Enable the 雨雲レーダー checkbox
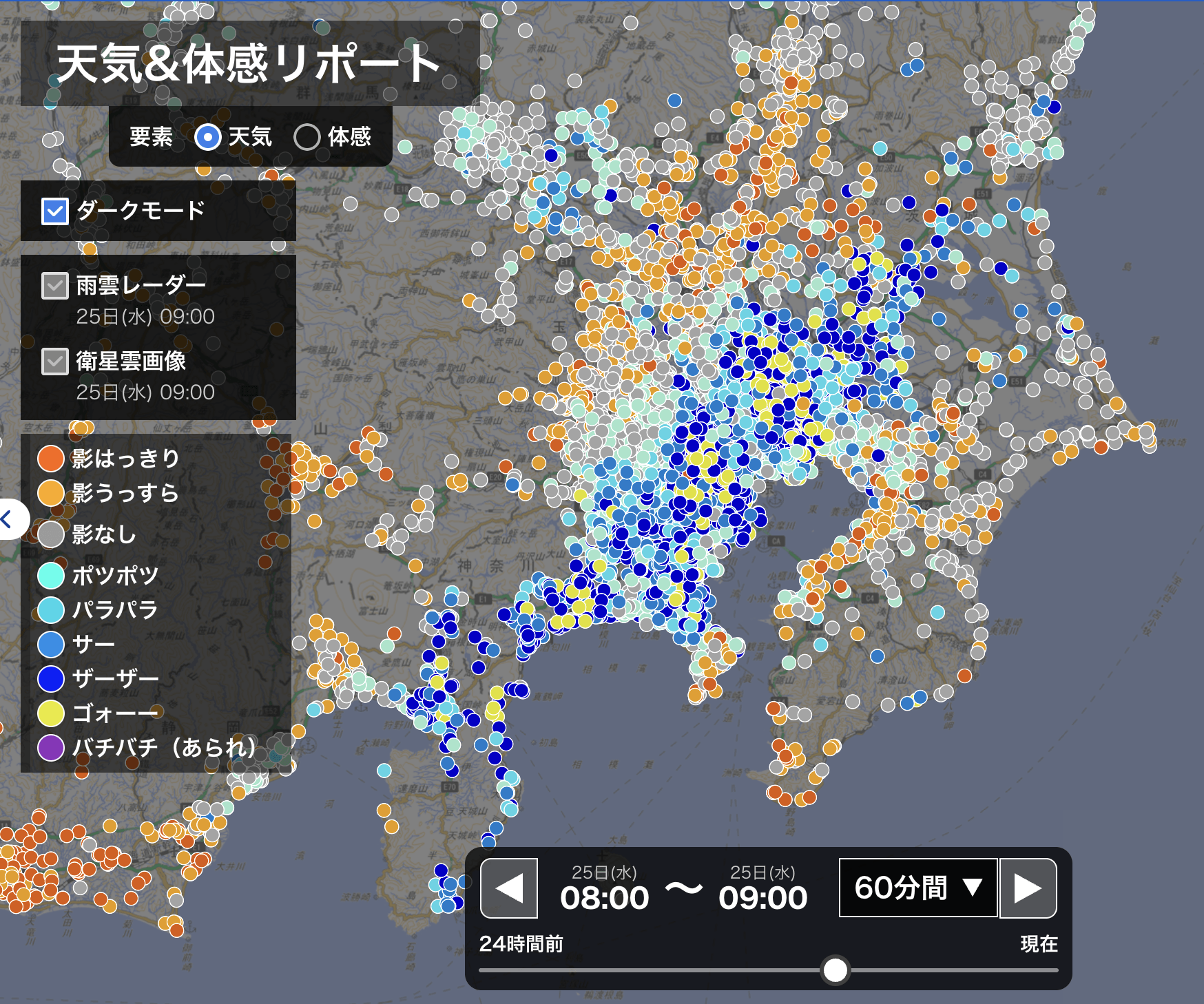The image size is (1204, 1004). click(55, 286)
